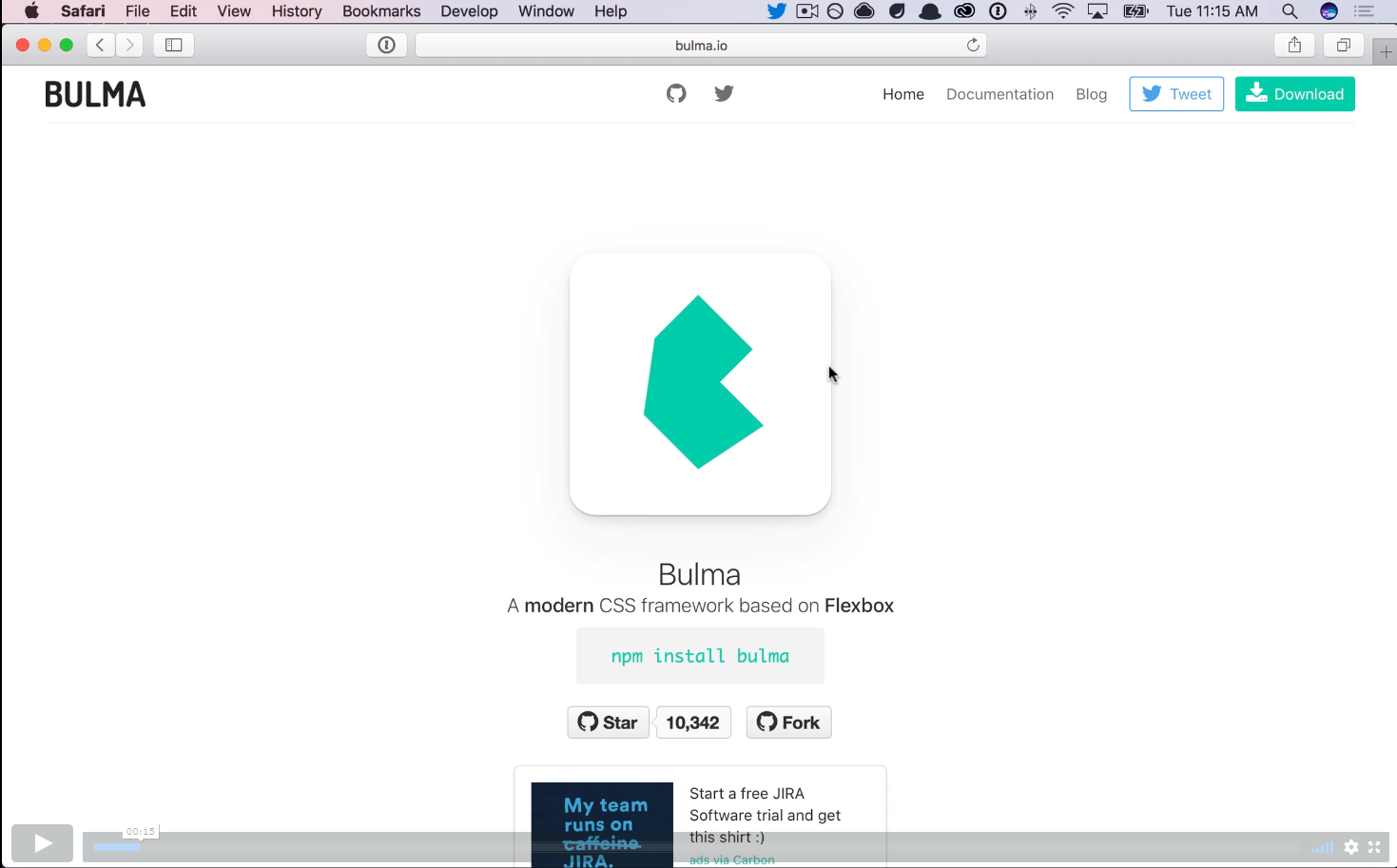
Task: Click the Creative Cloud menu bar icon
Action: (964, 11)
